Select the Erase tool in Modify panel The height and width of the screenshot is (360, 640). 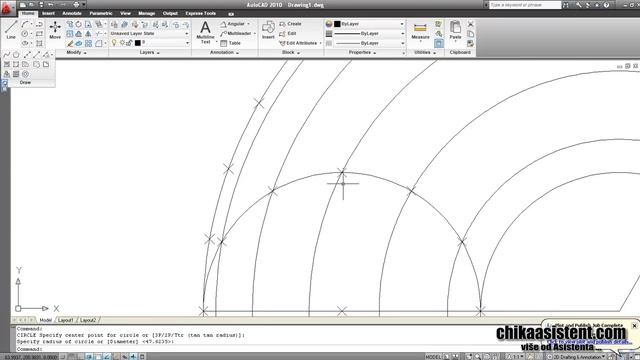70,43
